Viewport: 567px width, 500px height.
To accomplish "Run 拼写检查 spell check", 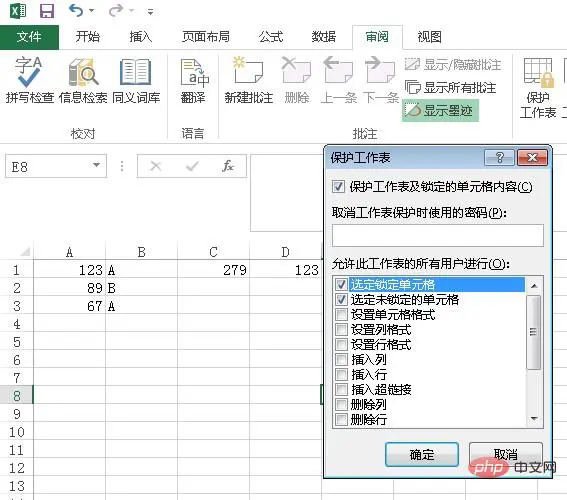I will click(x=30, y=80).
